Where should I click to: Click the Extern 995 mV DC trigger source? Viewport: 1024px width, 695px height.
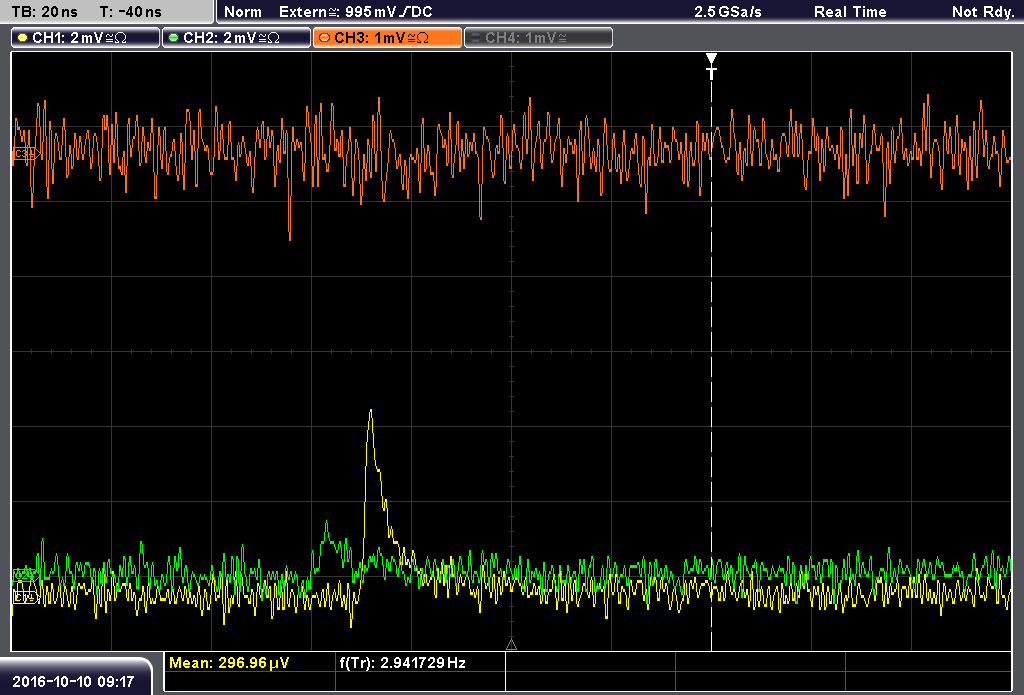click(x=355, y=12)
